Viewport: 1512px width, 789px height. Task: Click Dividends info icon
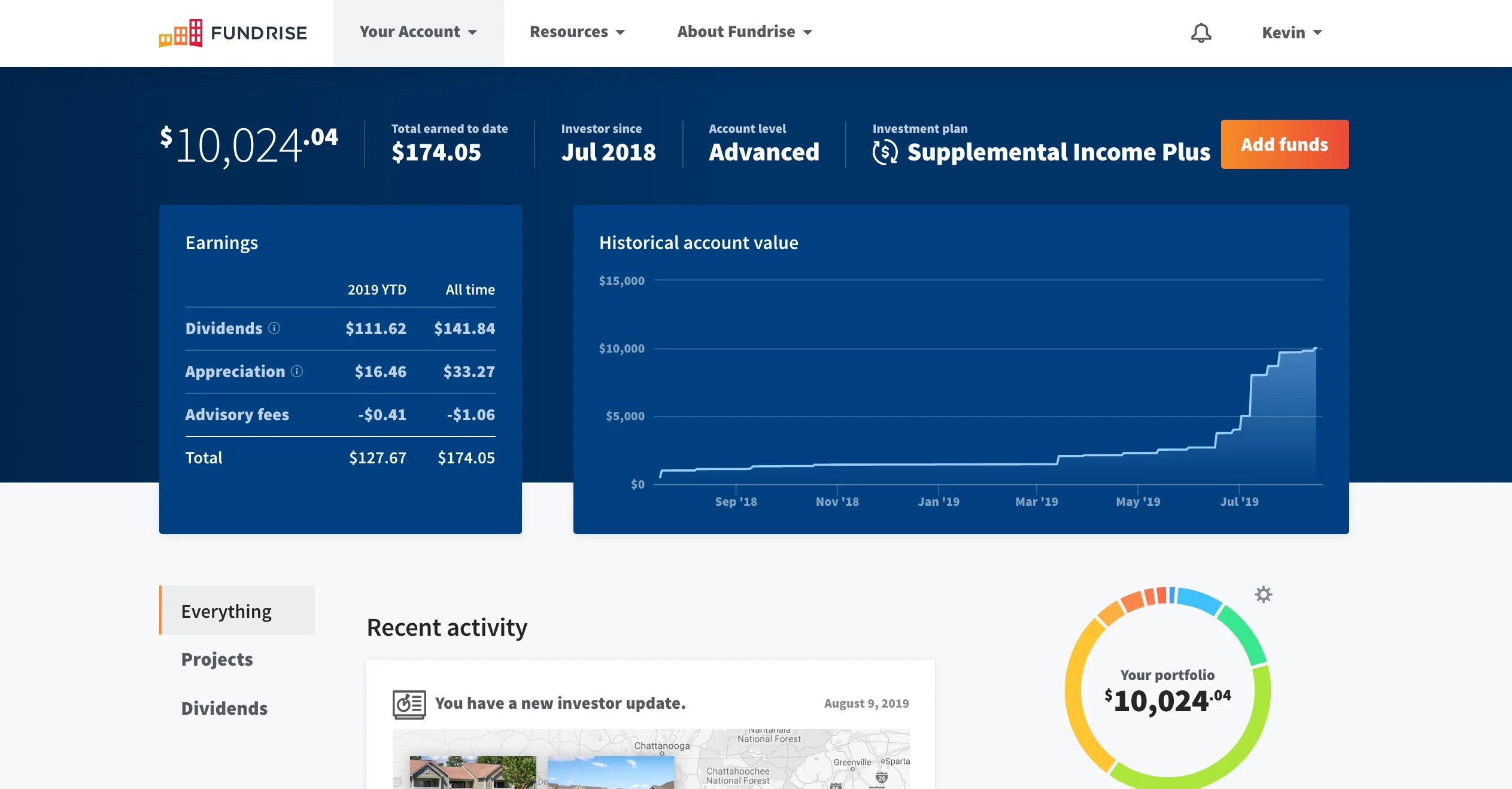(274, 328)
